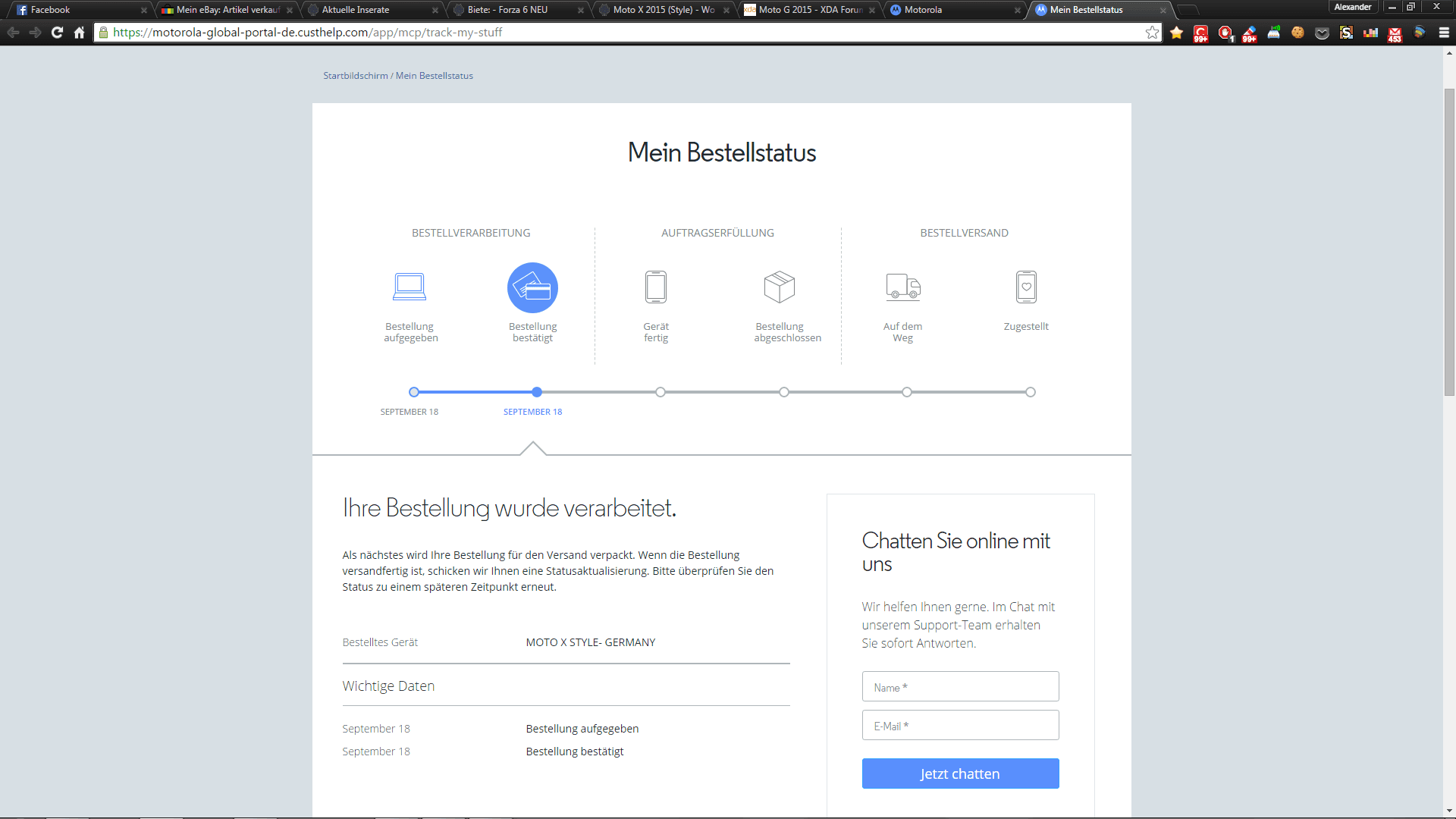Screen dimensions: 1456x819
Task: Click the gray SEPTEMBER 18 date label
Action: tap(409, 412)
